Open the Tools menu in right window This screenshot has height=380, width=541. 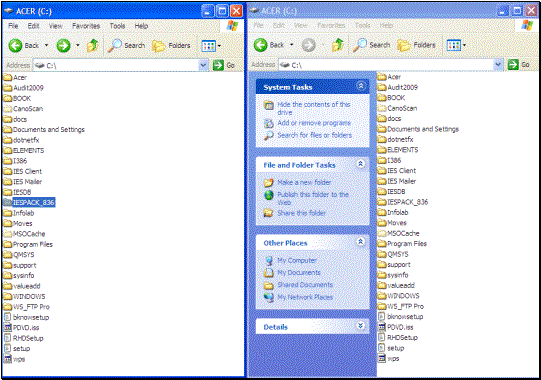coord(362,25)
